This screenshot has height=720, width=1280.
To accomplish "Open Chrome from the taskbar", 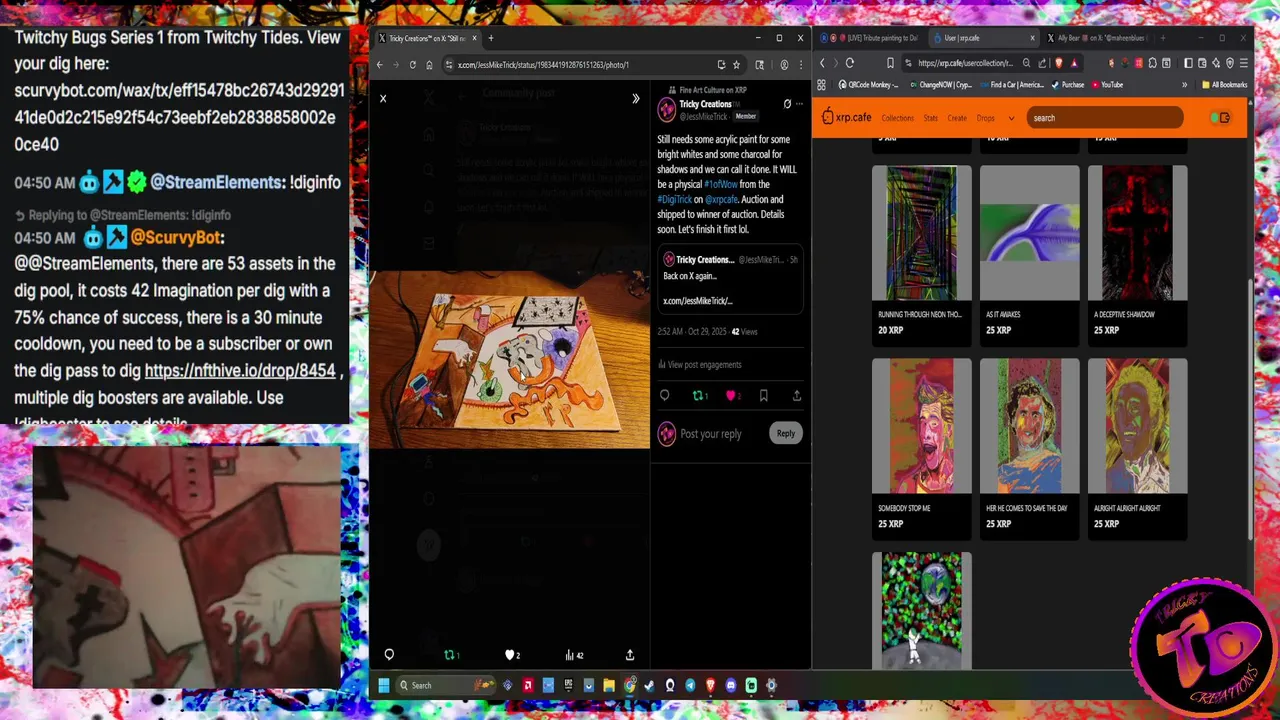I will tap(630, 685).
